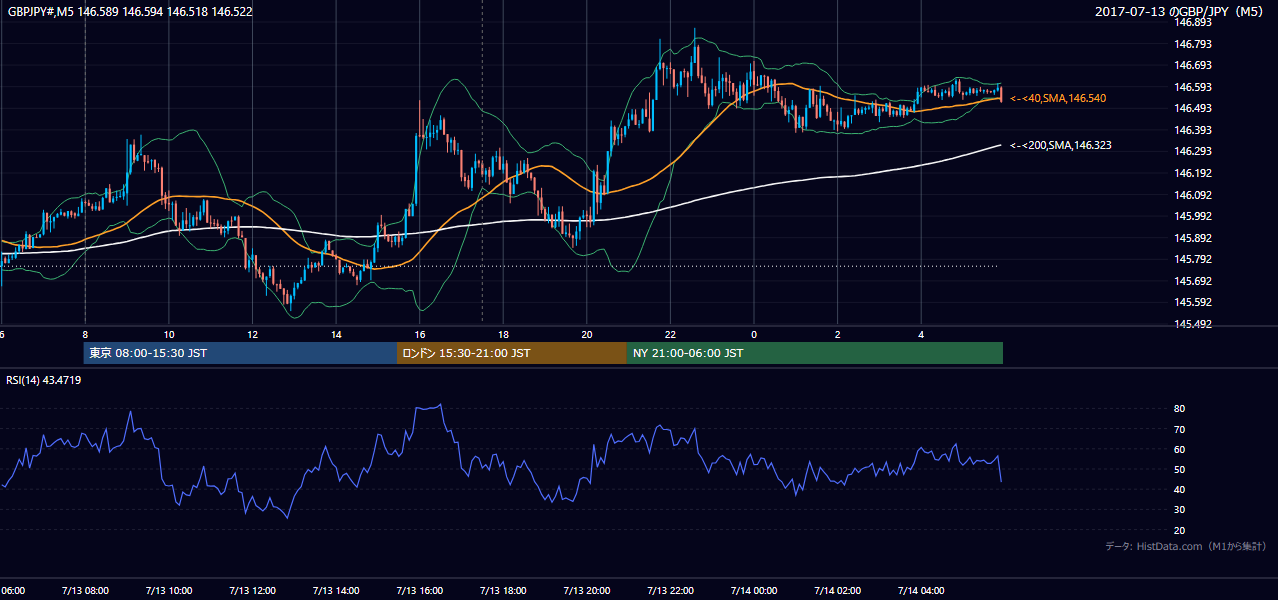Click price level 146.593 on the axis
The width and height of the screenshot is (1278, 600).
[1192, 87]
